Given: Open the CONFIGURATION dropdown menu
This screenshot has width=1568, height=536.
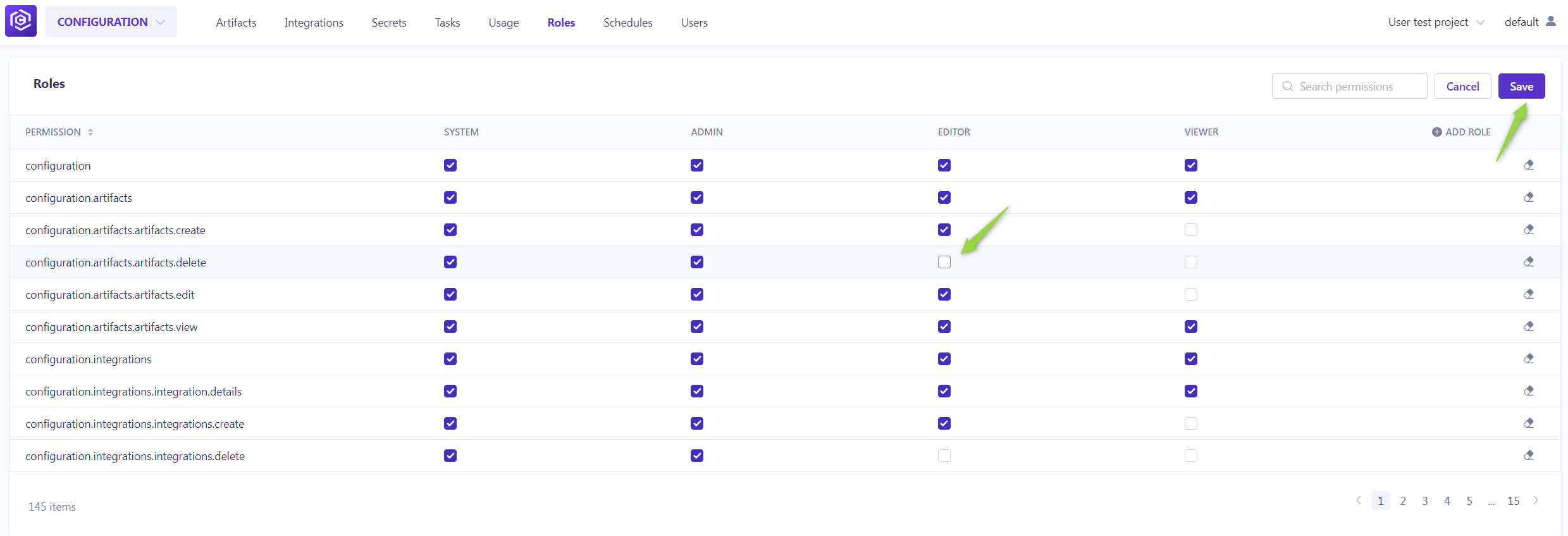Looking at the screenshot, I should [111, 22].
